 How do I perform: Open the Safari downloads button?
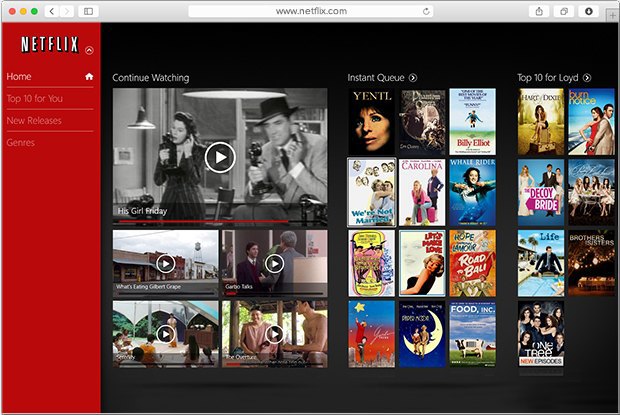(x=589, y=11)
